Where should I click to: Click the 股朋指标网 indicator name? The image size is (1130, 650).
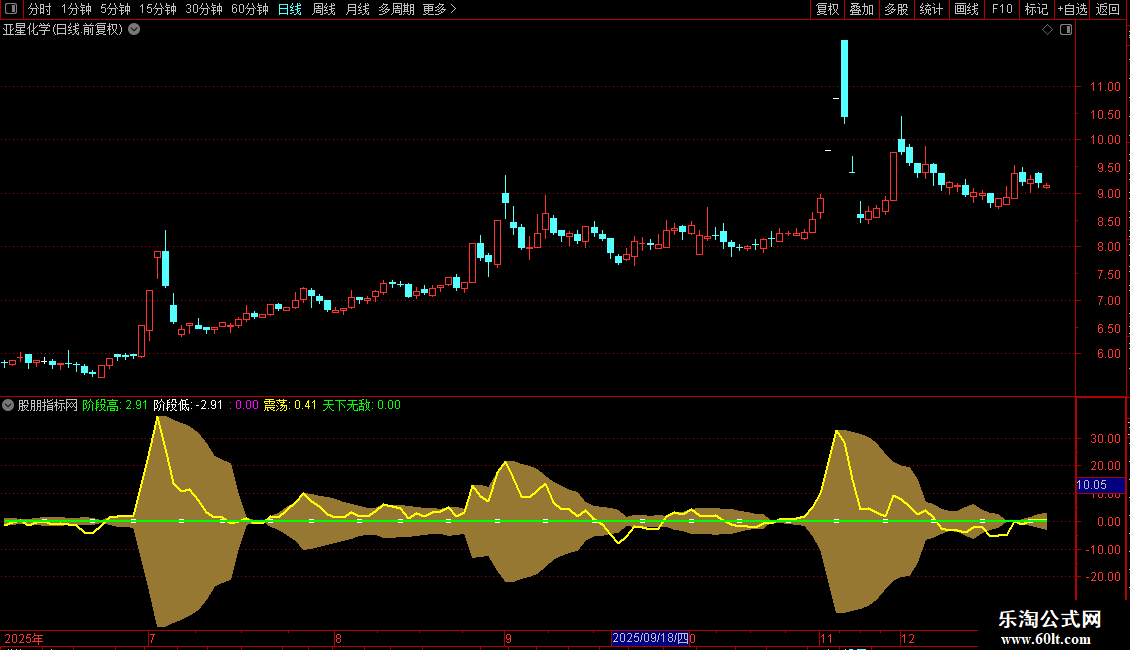48,405
